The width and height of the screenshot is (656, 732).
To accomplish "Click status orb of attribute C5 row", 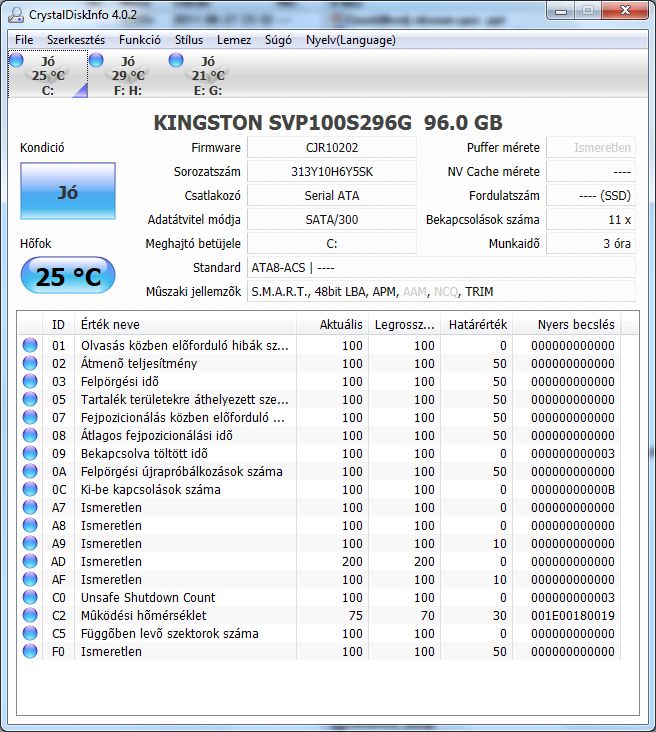I will click(x=30, y=633).
